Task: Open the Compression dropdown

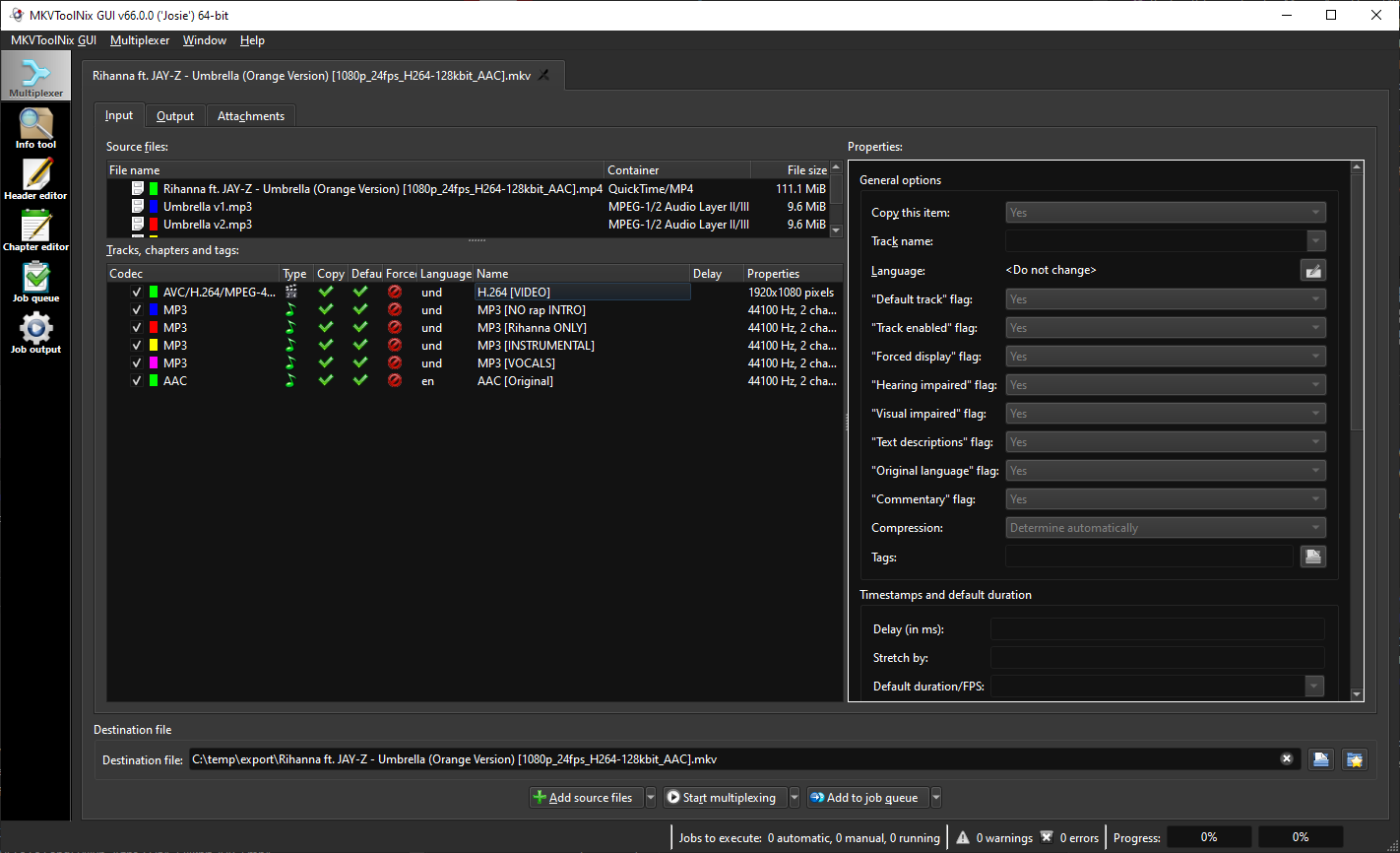Action: point(1166,527)
